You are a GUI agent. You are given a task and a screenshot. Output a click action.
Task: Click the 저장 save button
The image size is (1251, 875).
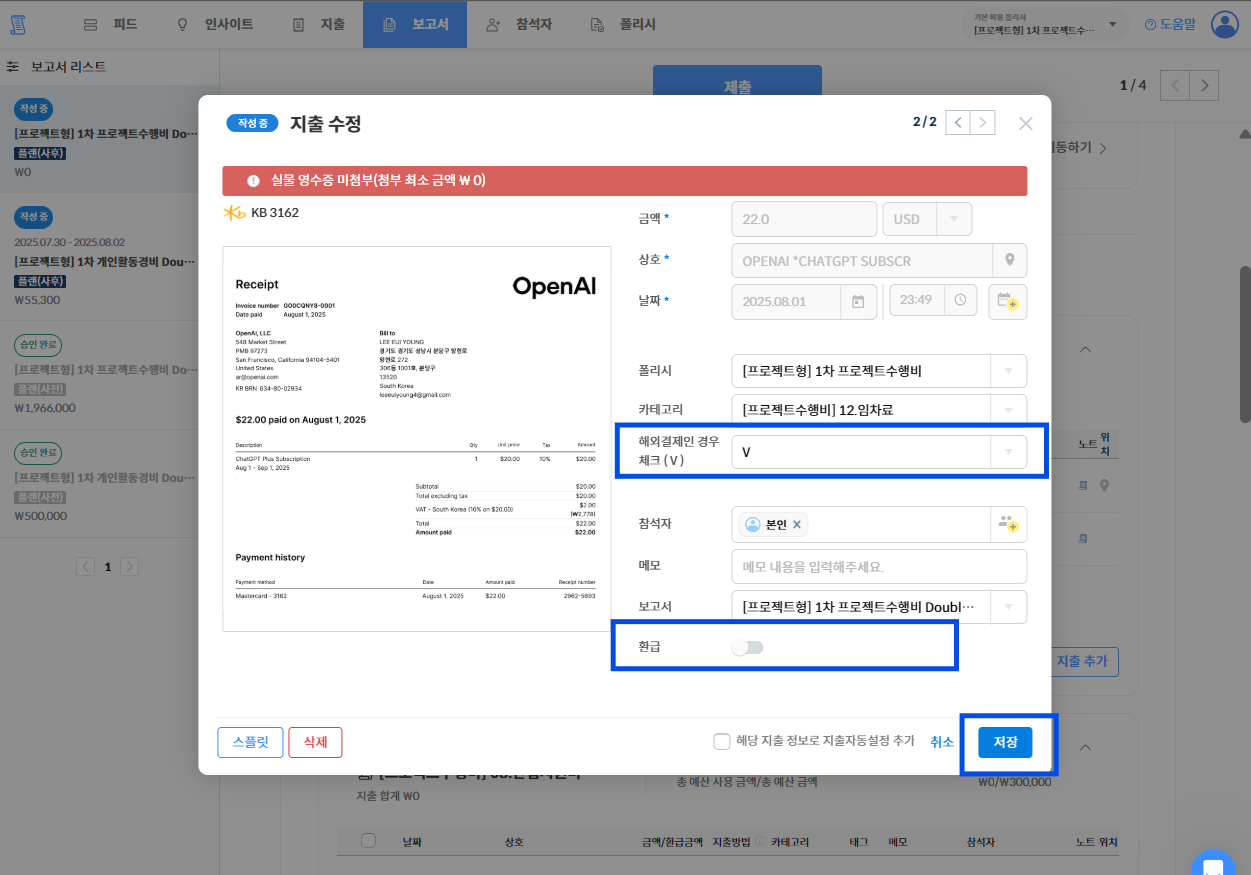tap(1005, 741)
